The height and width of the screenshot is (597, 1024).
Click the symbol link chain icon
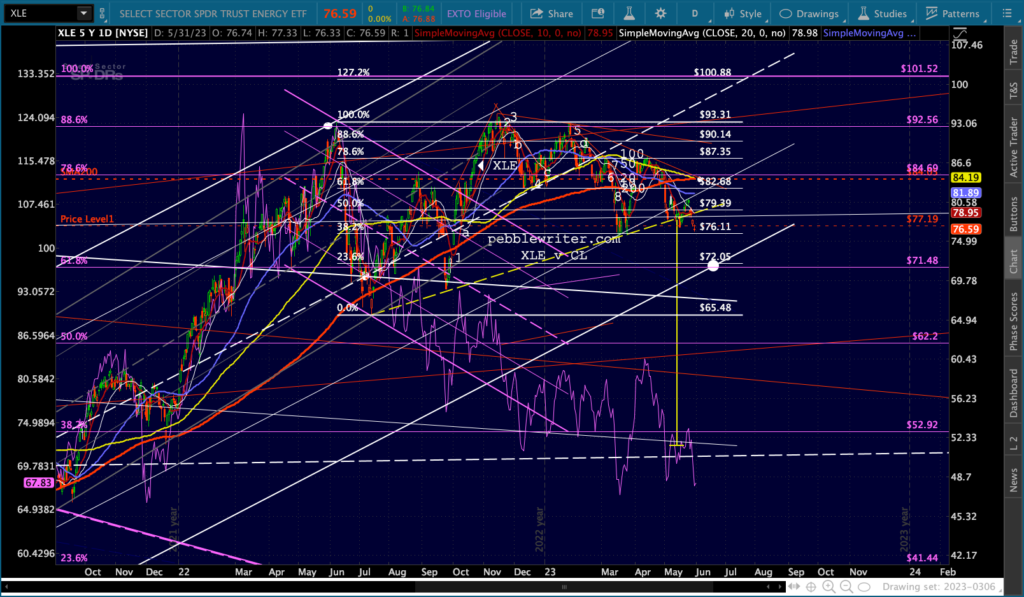[x=102, y=13]
